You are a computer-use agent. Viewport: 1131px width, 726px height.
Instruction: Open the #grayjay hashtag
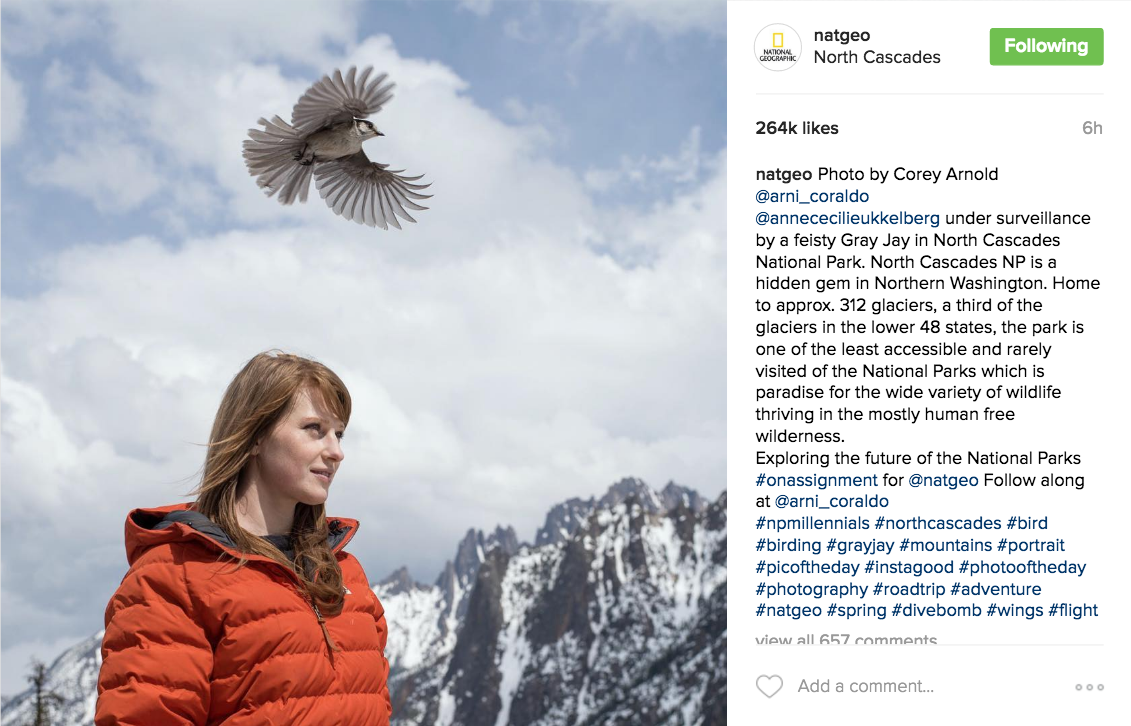pyautogui.click(x=860, y=546)
